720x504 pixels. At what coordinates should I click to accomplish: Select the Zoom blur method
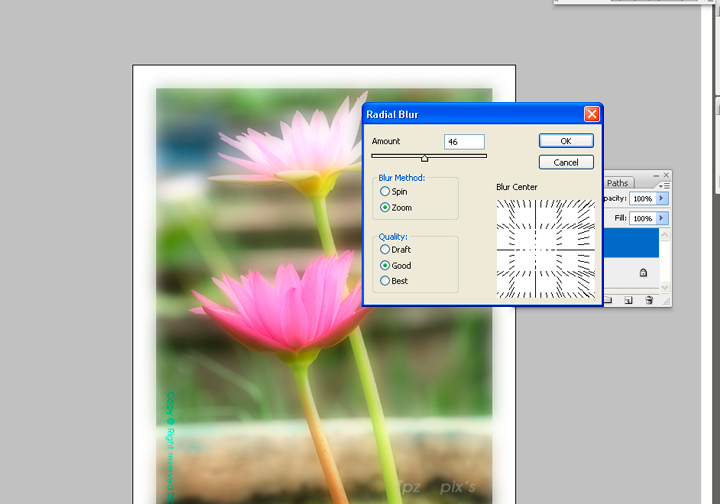(385, 208)
